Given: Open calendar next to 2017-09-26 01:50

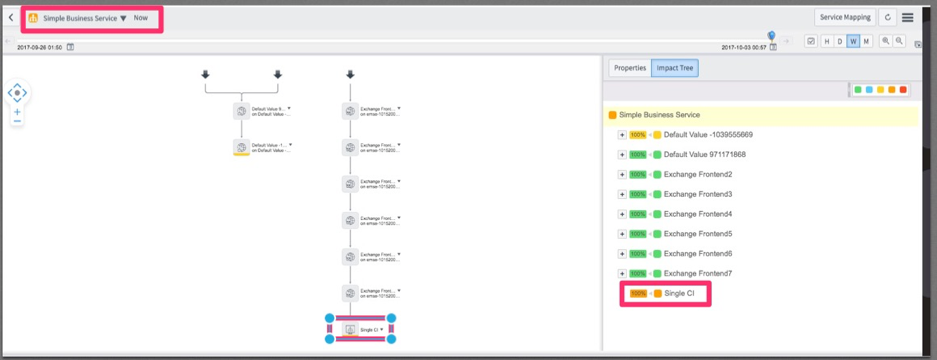Looking at the screenshot, I should tap(70, 47).
